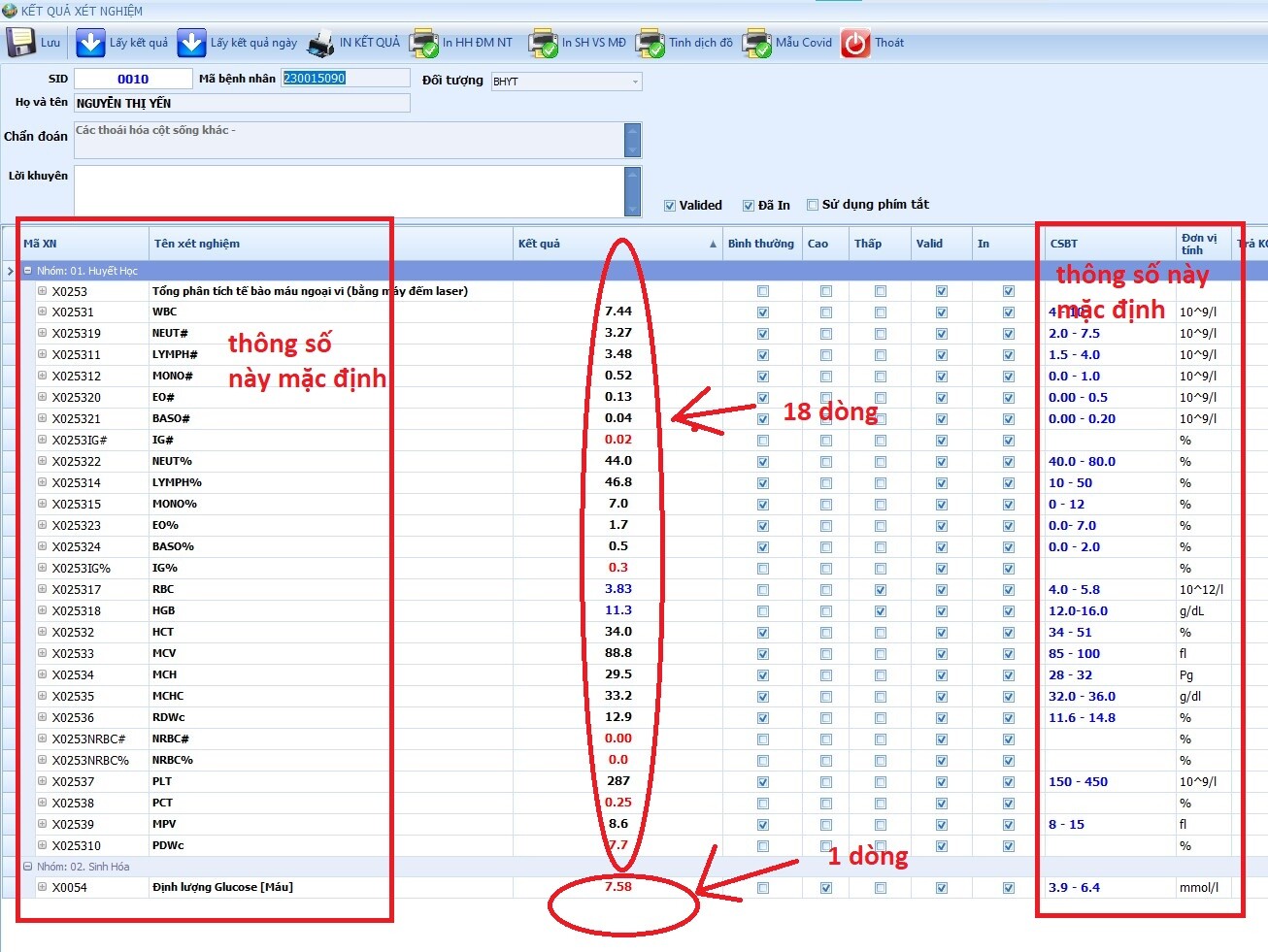1268x952 pixels.
Task: Expand row X025318 HGB
Action: (43, 610)
